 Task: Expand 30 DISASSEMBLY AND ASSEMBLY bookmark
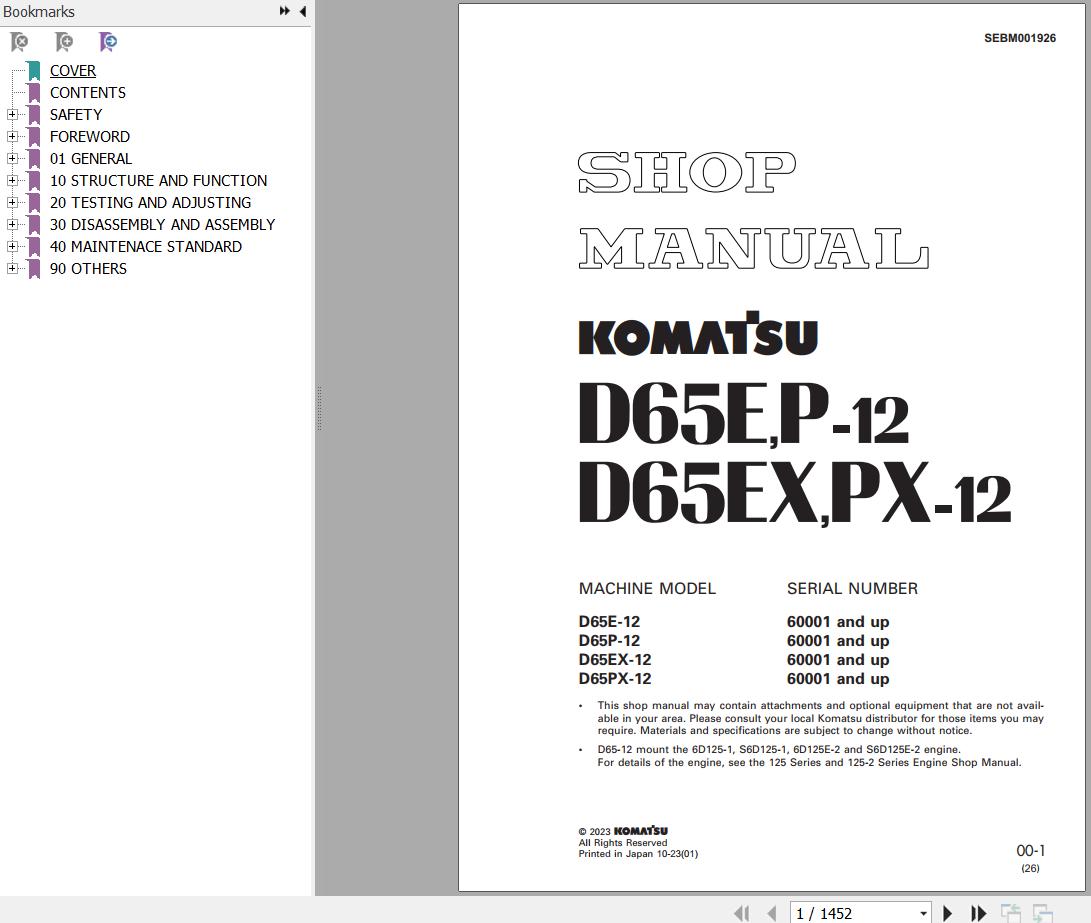click(x=12, y=225)
